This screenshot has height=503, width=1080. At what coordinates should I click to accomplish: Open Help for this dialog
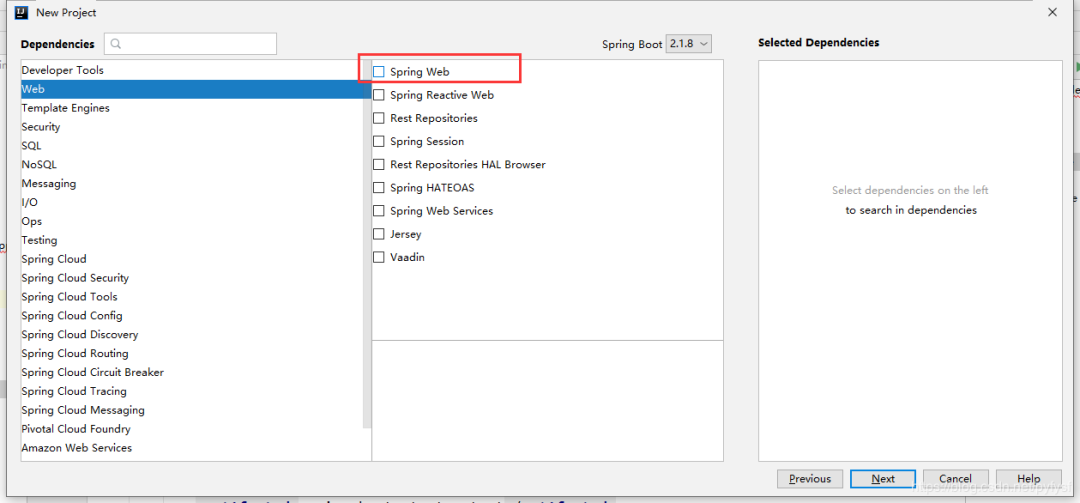[x=1028, y=479]
